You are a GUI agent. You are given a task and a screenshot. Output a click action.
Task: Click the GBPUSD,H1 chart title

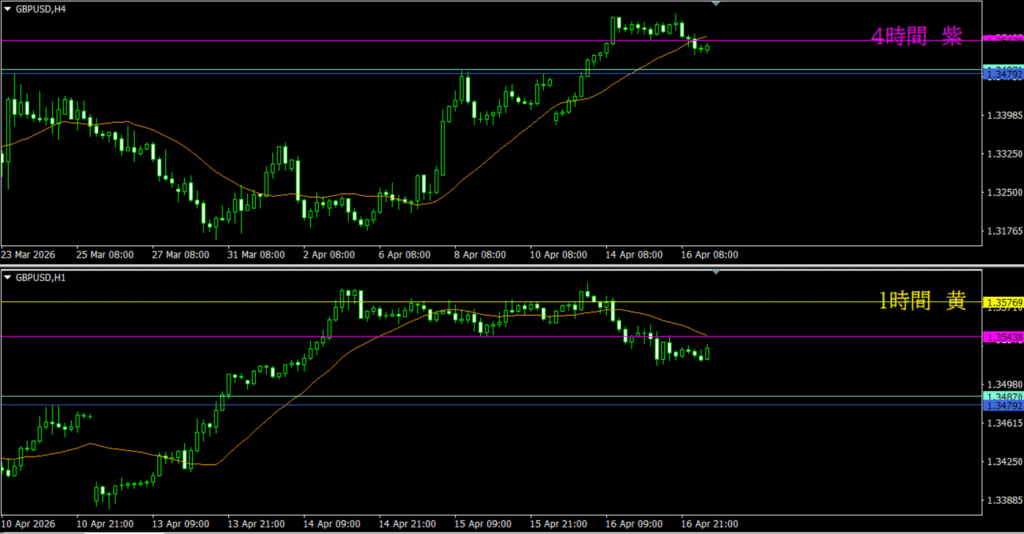point(43,277)
